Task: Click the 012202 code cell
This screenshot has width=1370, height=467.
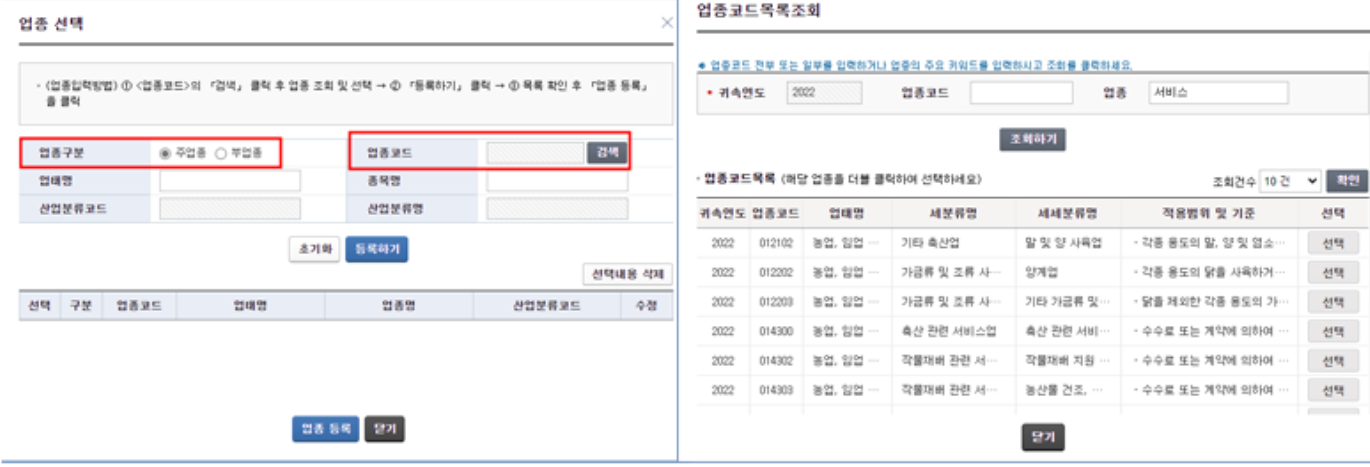Action: coord(776,273)
